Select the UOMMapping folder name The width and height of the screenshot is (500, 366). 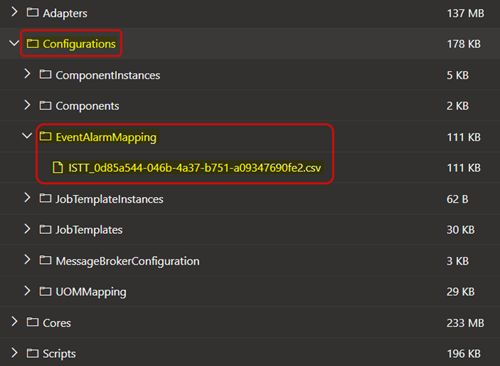coord(91,292)
